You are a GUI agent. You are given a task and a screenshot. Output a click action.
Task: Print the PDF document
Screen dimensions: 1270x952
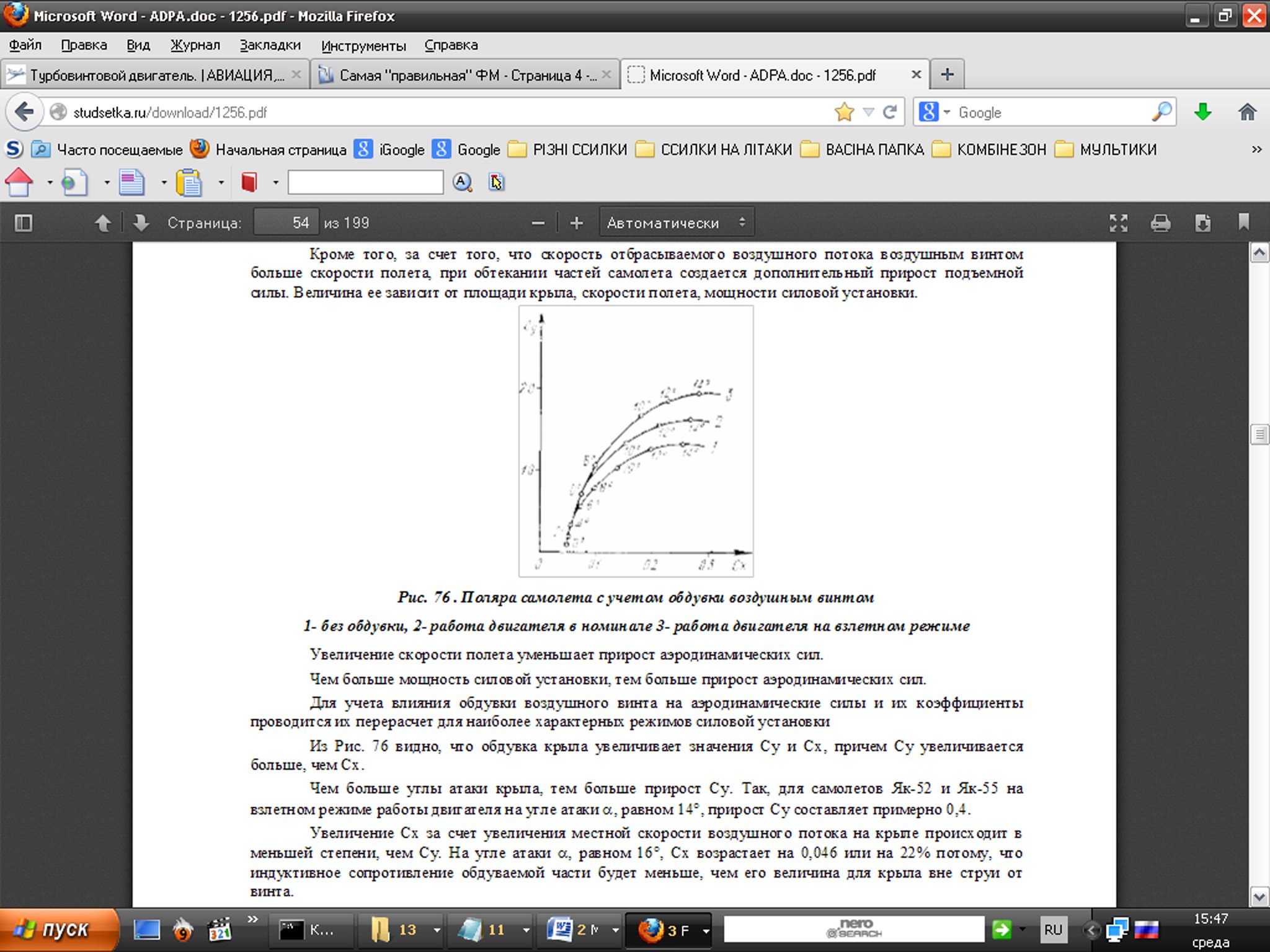tap(1160, 223)
